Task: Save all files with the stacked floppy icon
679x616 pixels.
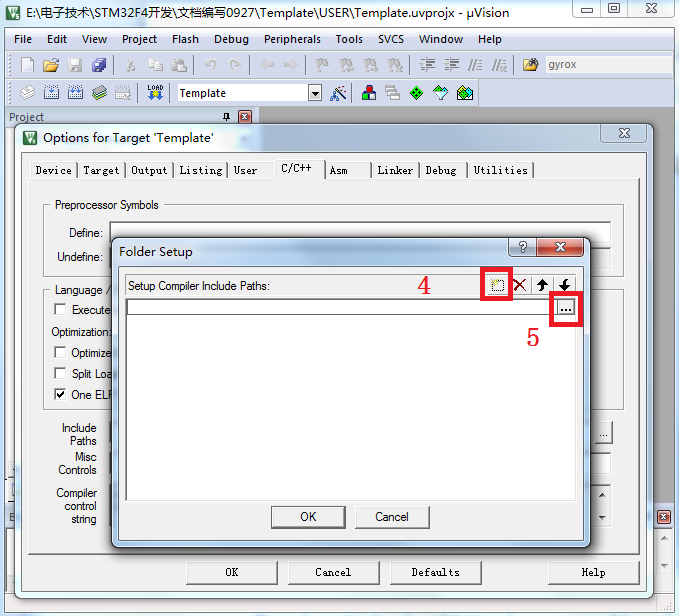Action: coord(99,65)
